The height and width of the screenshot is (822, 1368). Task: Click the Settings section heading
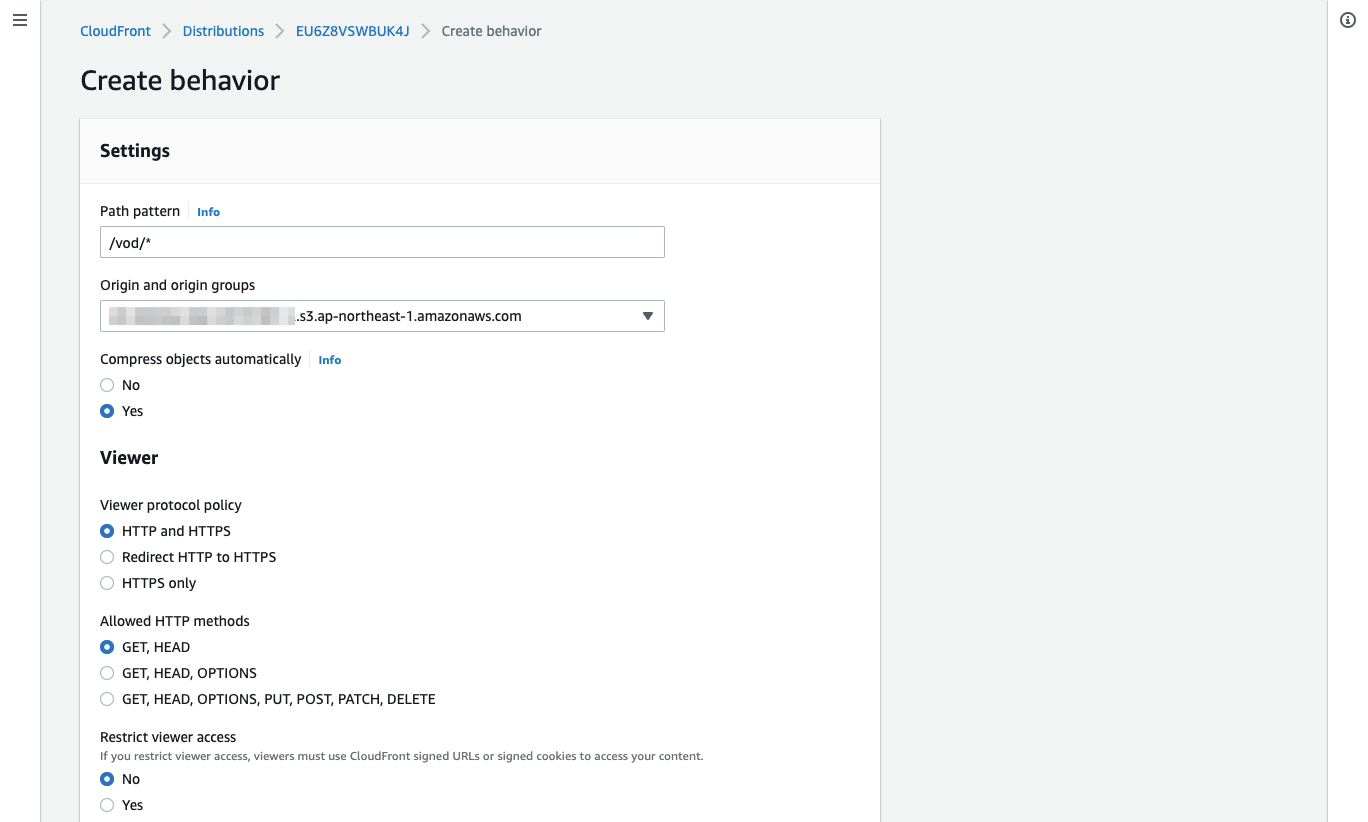[x=135, y=151]
